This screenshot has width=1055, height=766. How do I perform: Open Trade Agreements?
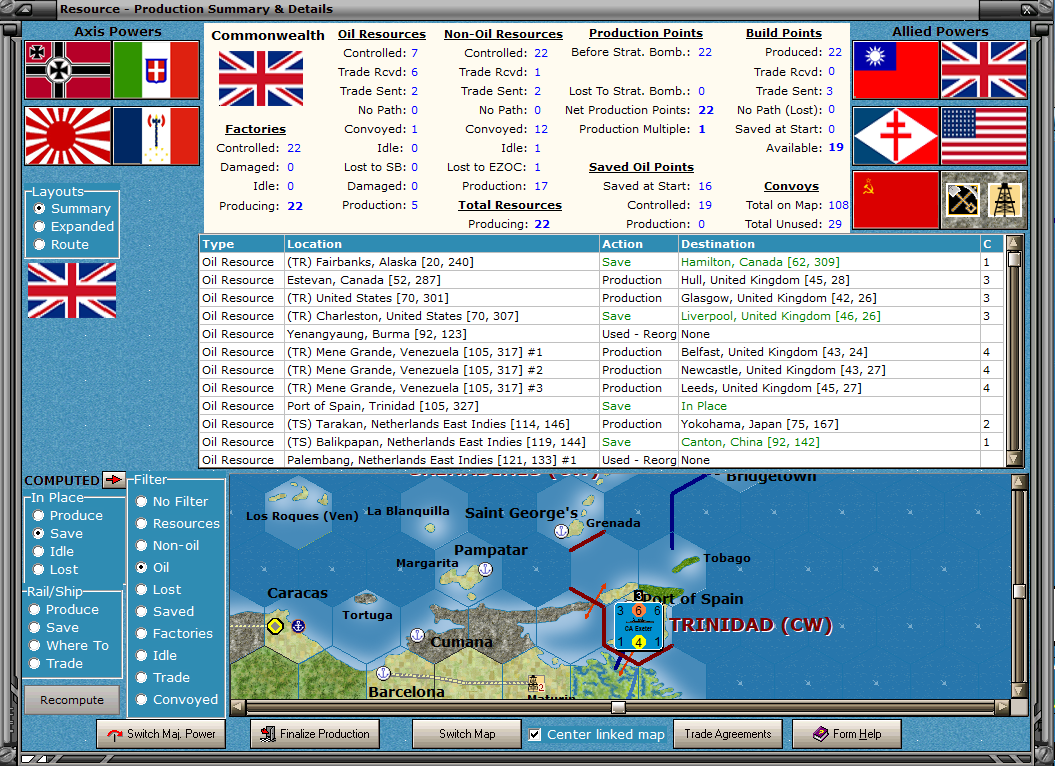pyautogui.click(x=728, y=734)
